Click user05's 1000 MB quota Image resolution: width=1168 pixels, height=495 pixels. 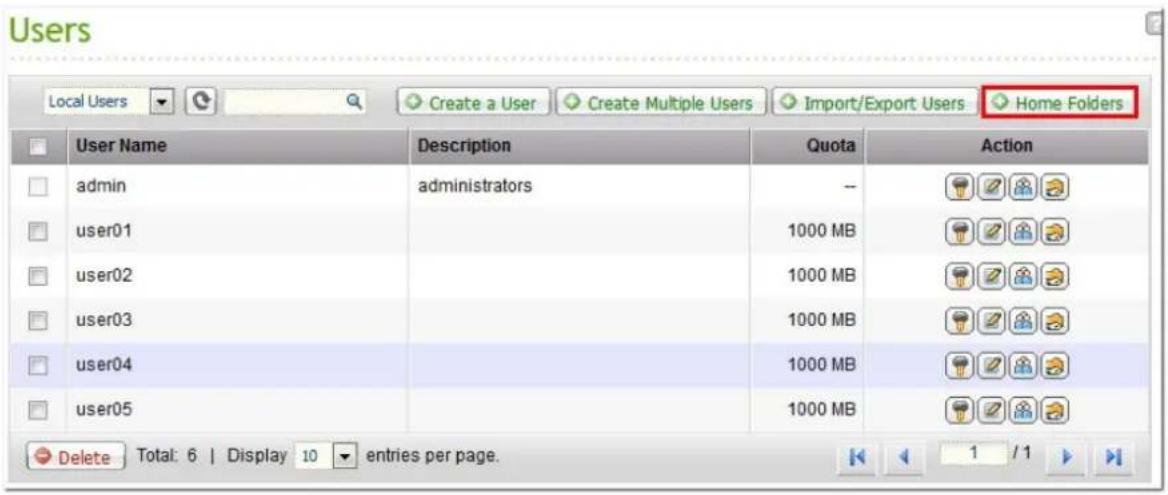(x=822, y=409)
